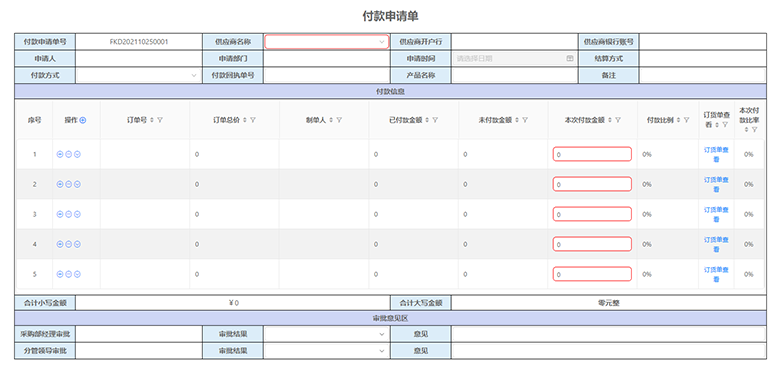Click 意见 field for 分管领导审批
This screenshot has width=780, height=372.
[608, 351]
